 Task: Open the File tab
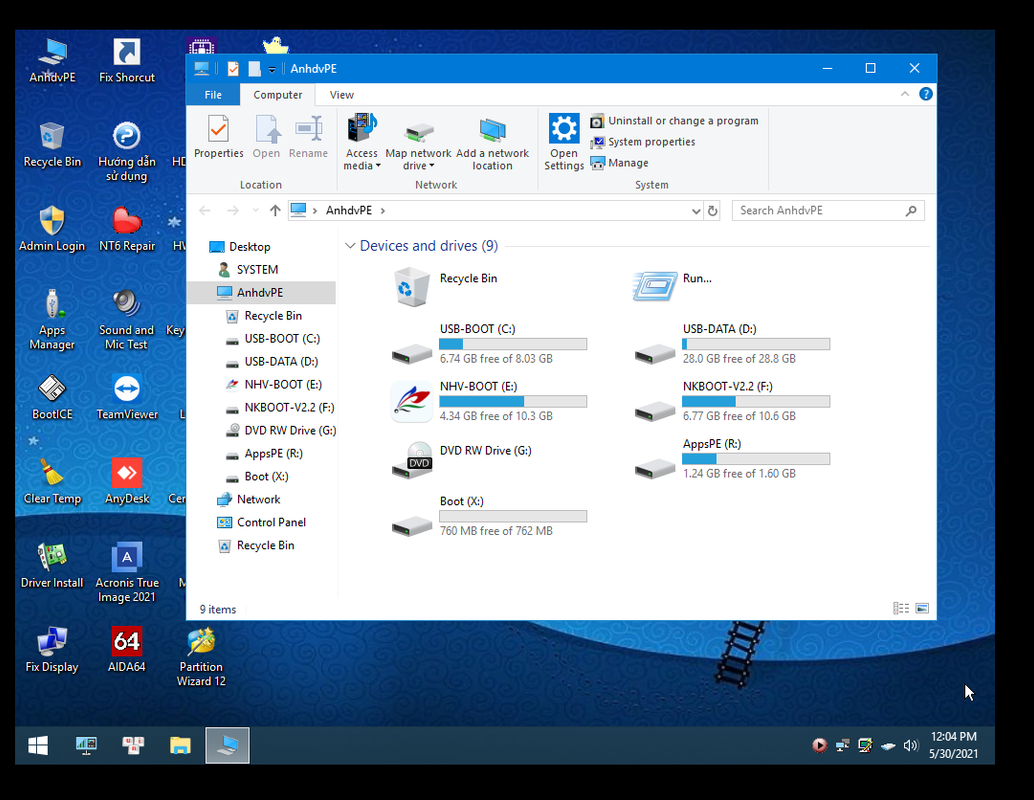tap(213, 95)
